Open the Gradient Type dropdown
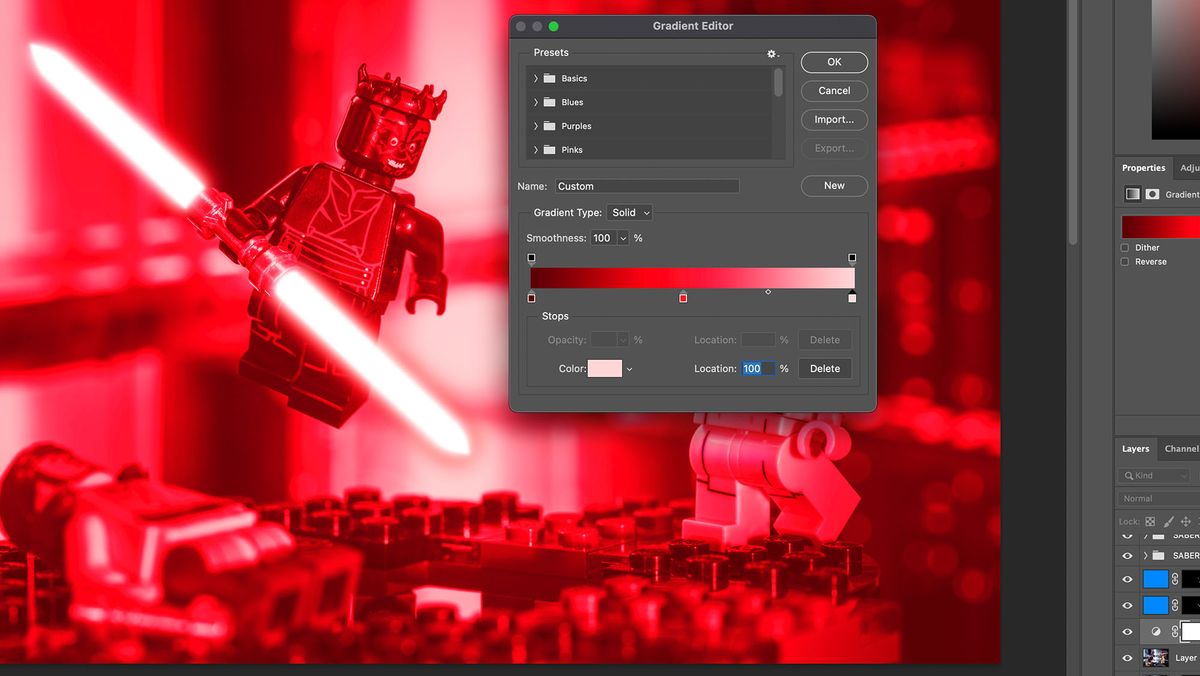Viewport: 1200px width, 676px height. [x=629, y=212]
